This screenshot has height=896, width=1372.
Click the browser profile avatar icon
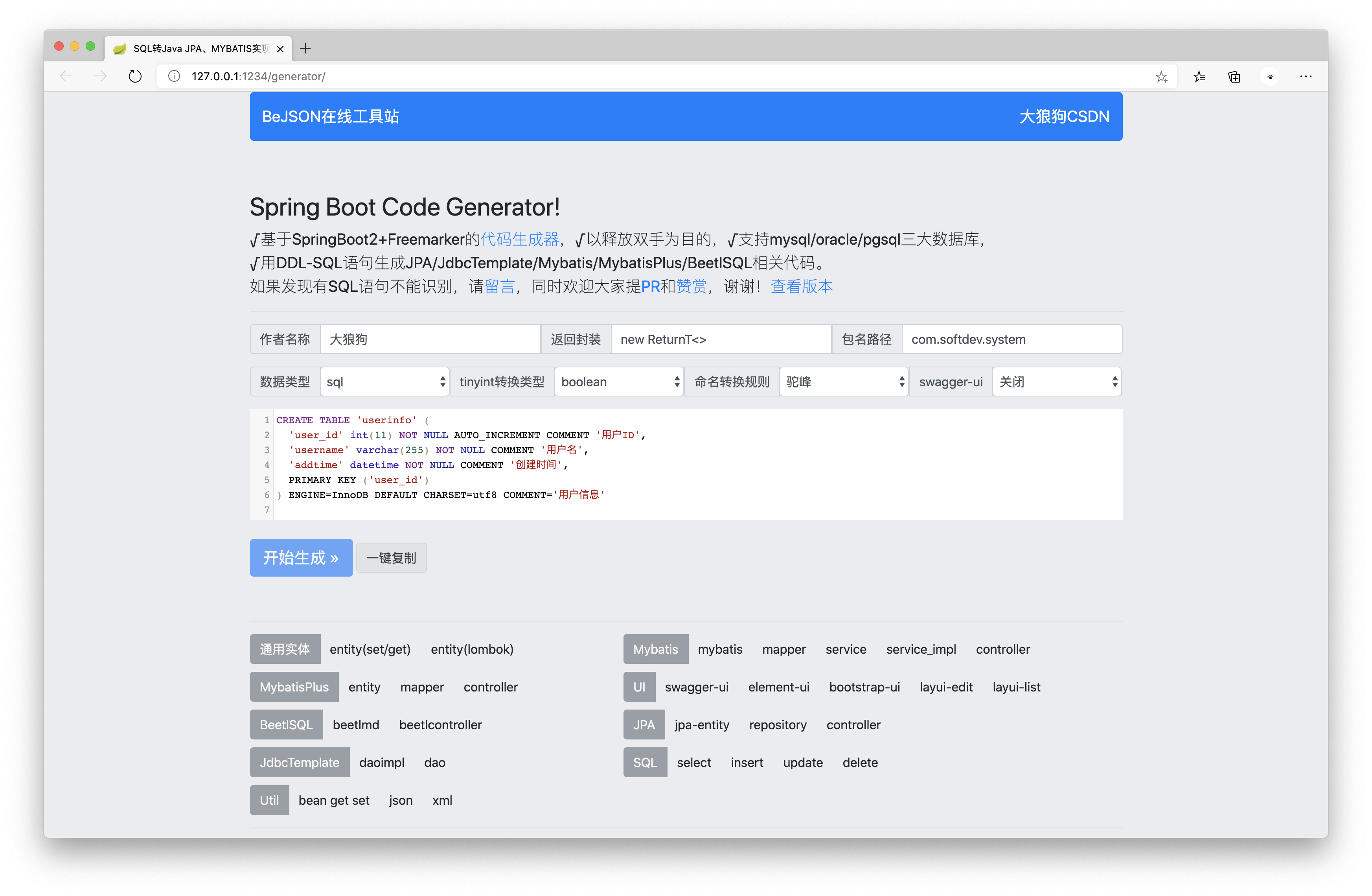[1270, 76]
